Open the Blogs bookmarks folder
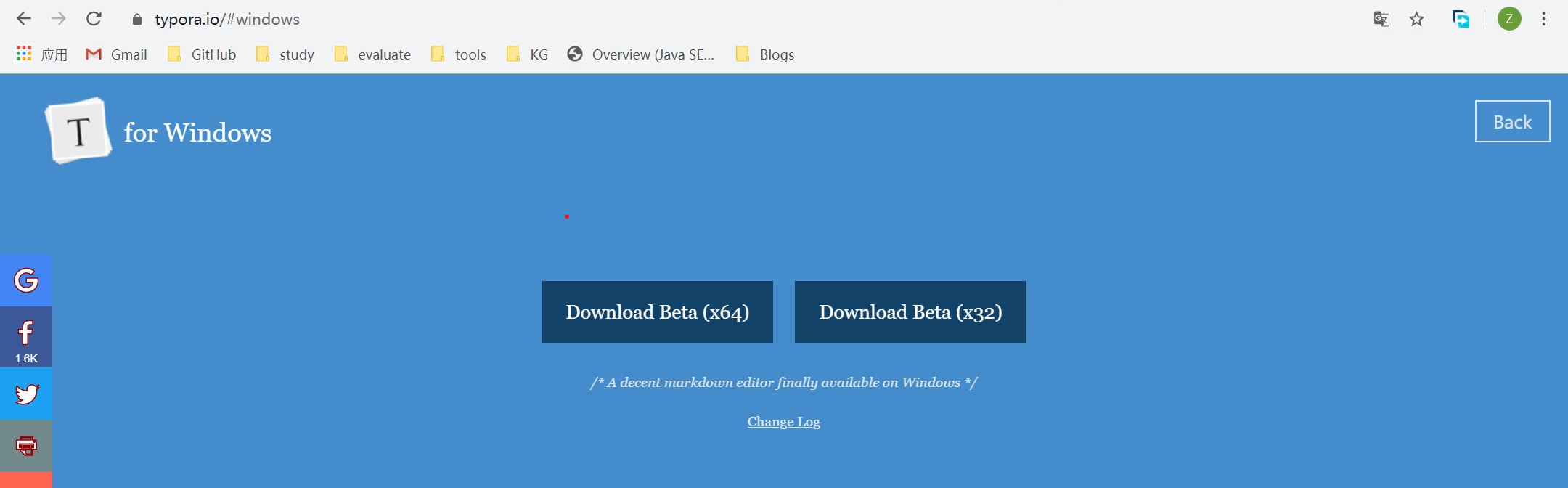This screenshot has height=488, width=1568. pos(764,54)
